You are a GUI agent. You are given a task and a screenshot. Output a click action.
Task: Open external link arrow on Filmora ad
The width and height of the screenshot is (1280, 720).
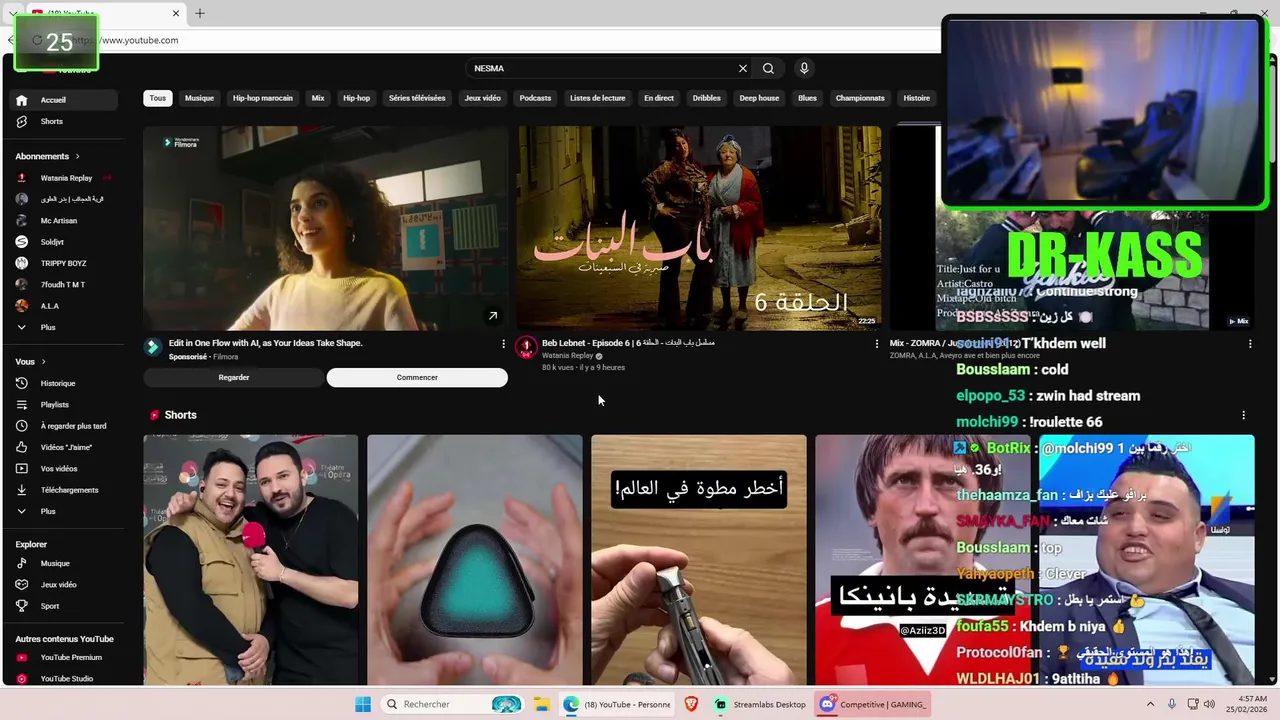coord(493,315)
